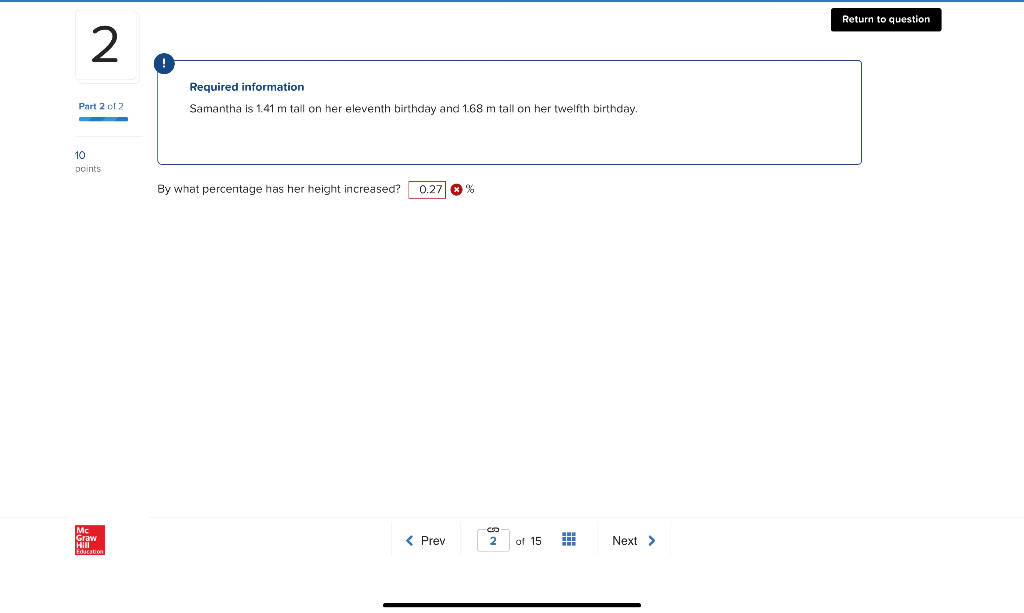The image size is (1024, 613).
Task: Click the blue exclamation info icon
Action: [164, 63]
